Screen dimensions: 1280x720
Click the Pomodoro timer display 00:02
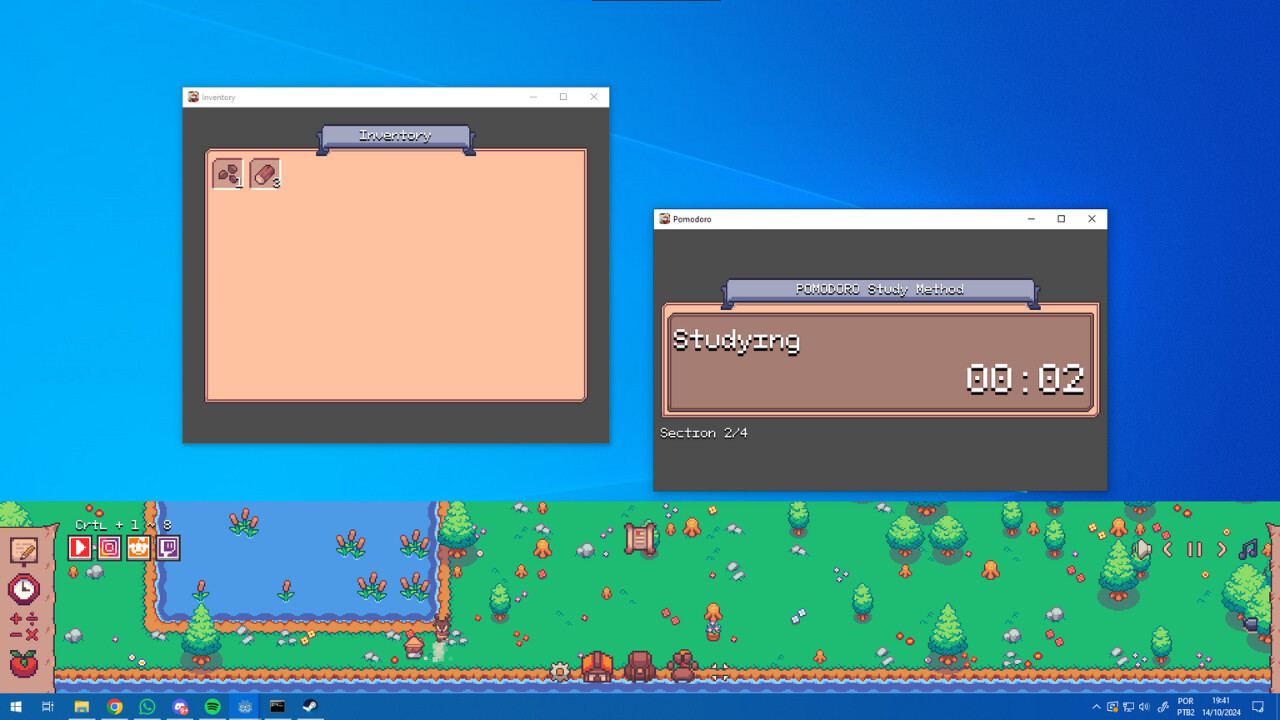point(1025,380)
